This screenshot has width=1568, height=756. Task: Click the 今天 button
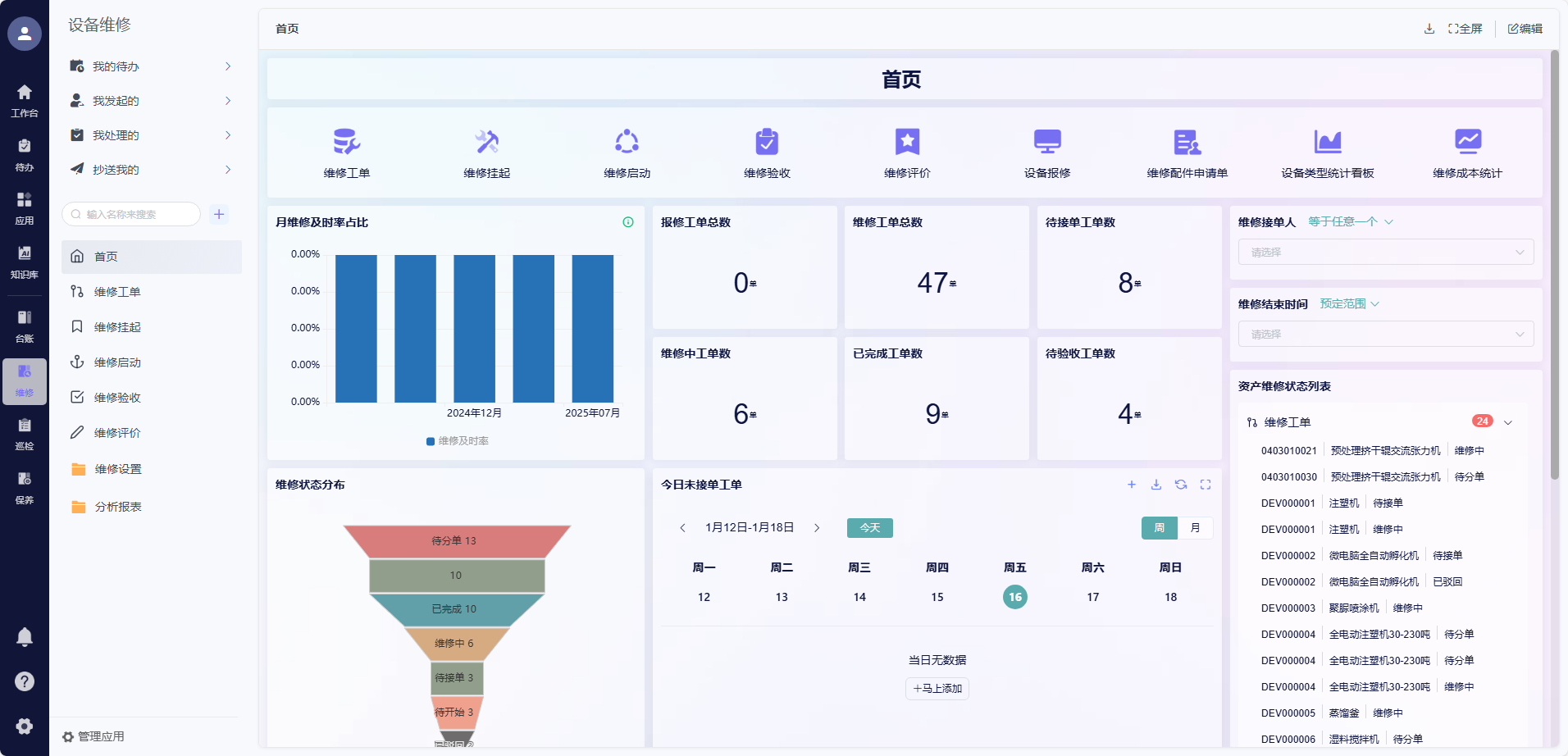coord(869,528)
